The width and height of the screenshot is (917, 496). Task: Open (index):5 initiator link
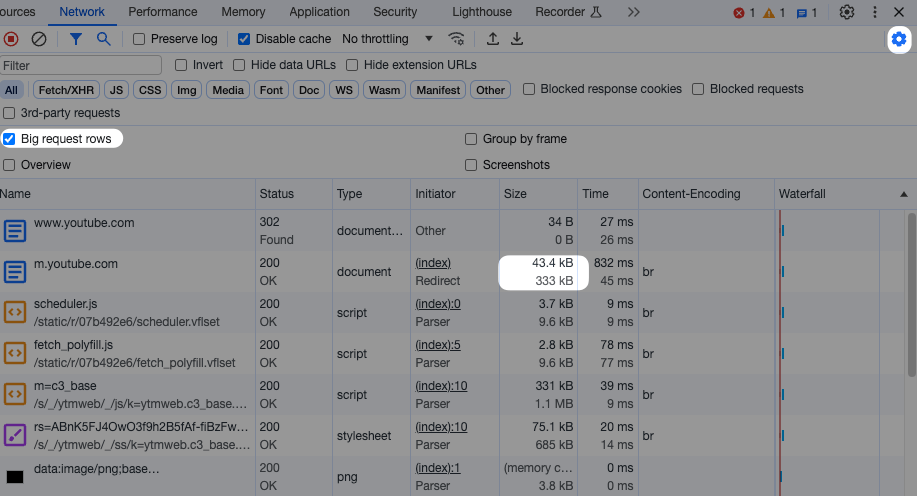pyautogui.click(x=438, y=345)
